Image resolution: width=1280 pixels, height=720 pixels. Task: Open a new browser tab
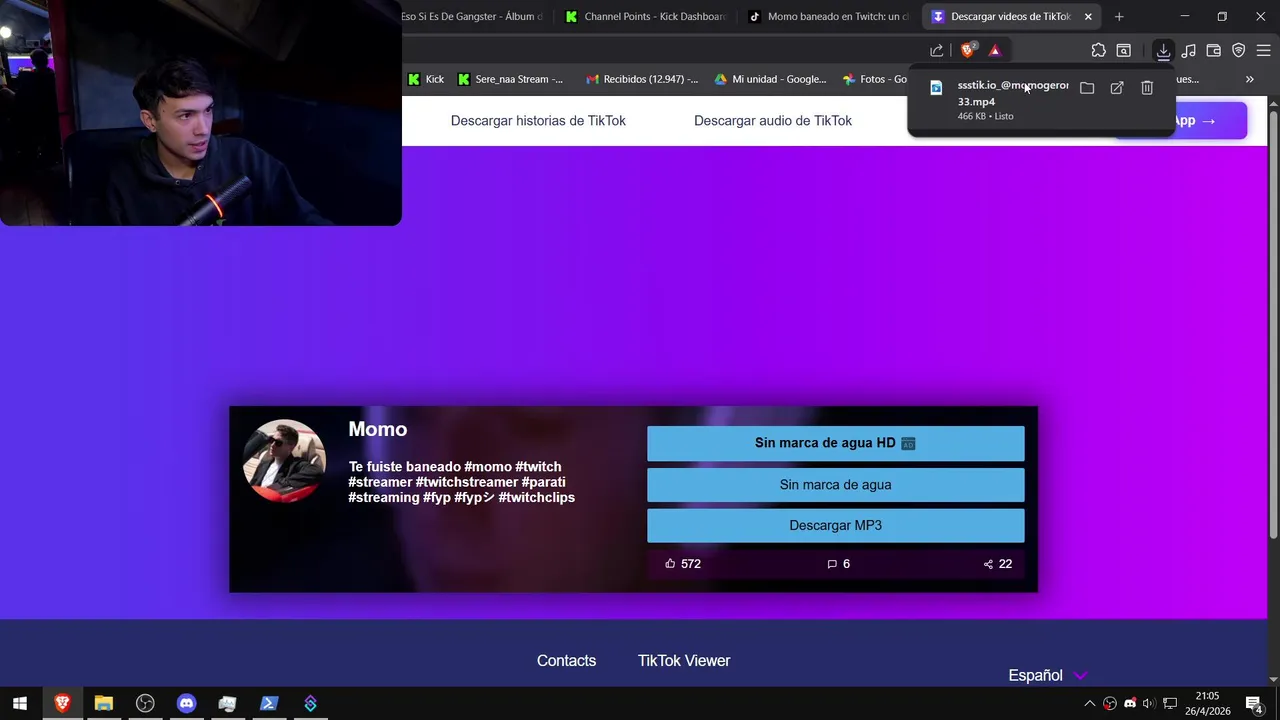click(1119, 16)
